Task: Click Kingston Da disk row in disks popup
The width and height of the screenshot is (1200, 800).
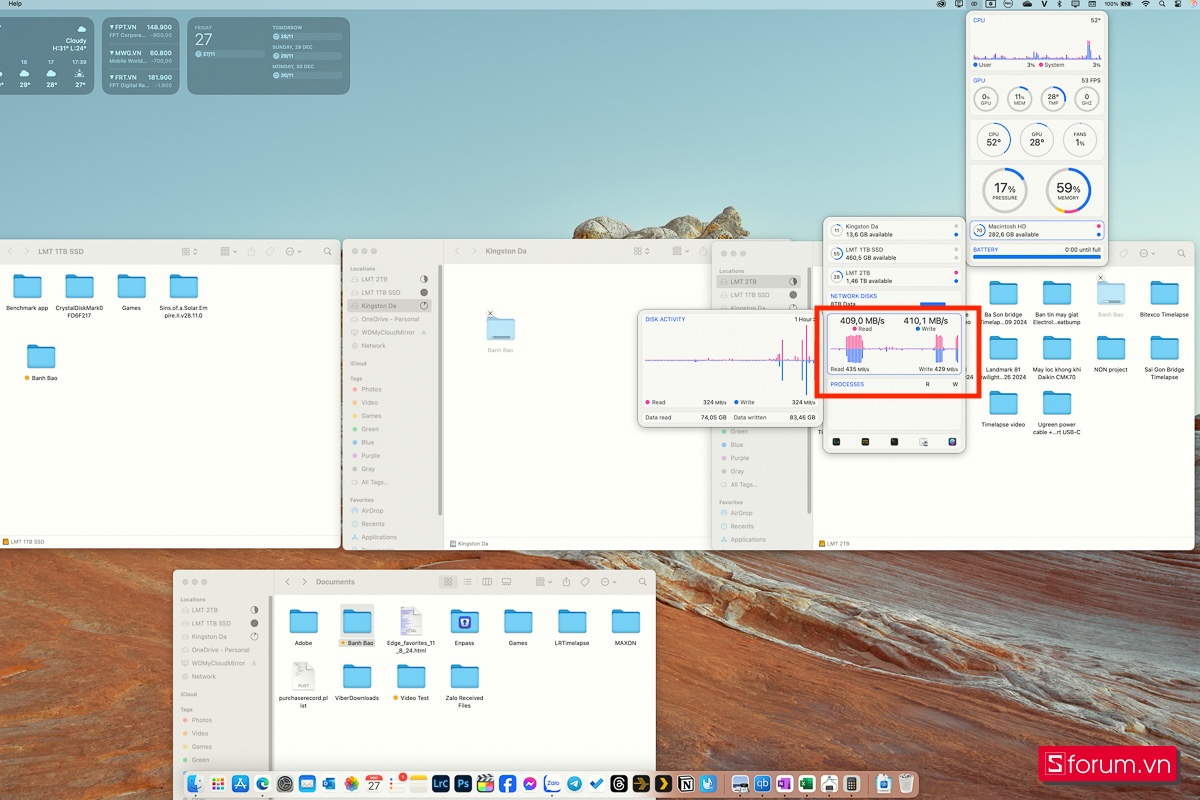Action: point(894,230)
